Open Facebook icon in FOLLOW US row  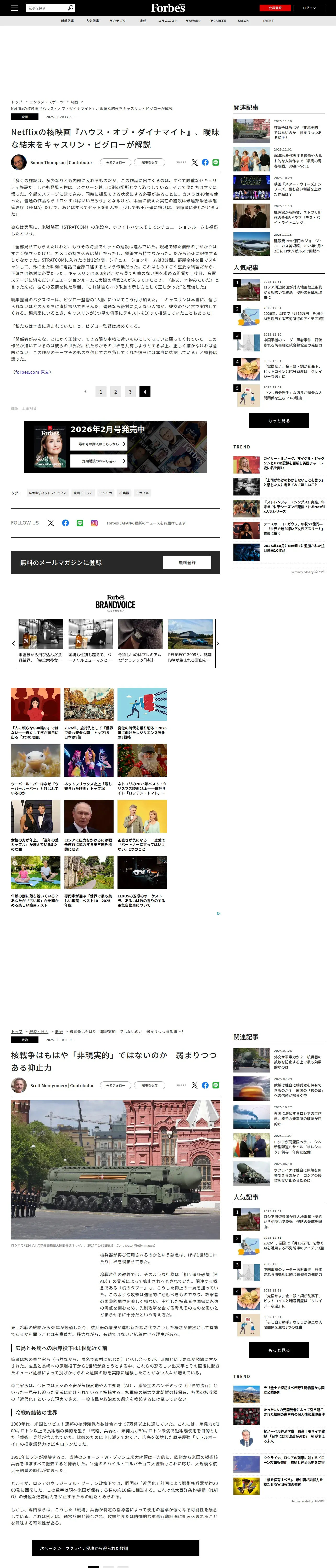(x=65, y=523)
